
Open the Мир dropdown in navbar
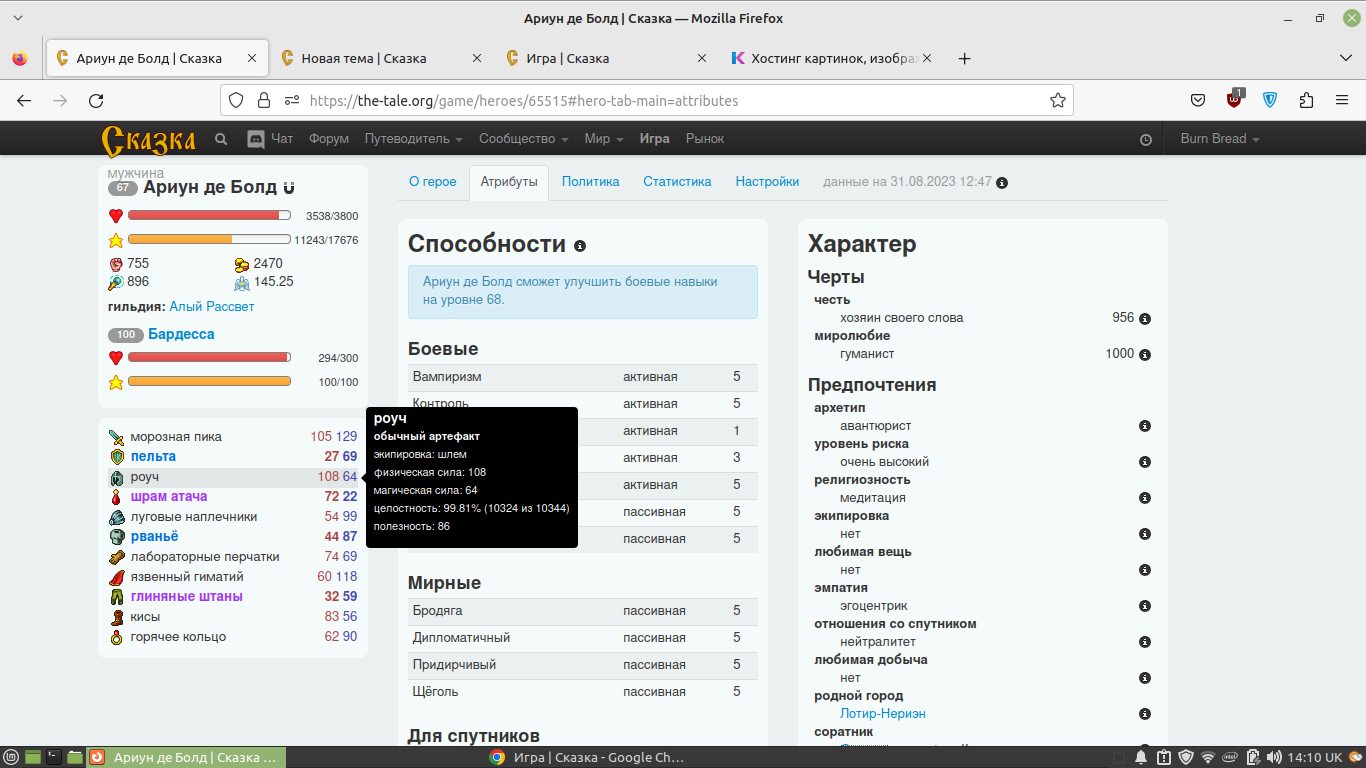(604, 139)
